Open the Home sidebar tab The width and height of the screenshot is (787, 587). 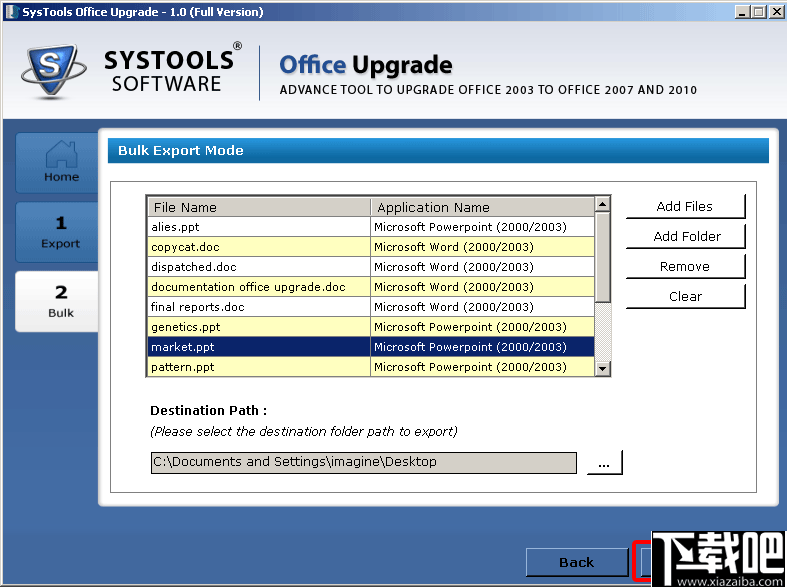[57, 163]
